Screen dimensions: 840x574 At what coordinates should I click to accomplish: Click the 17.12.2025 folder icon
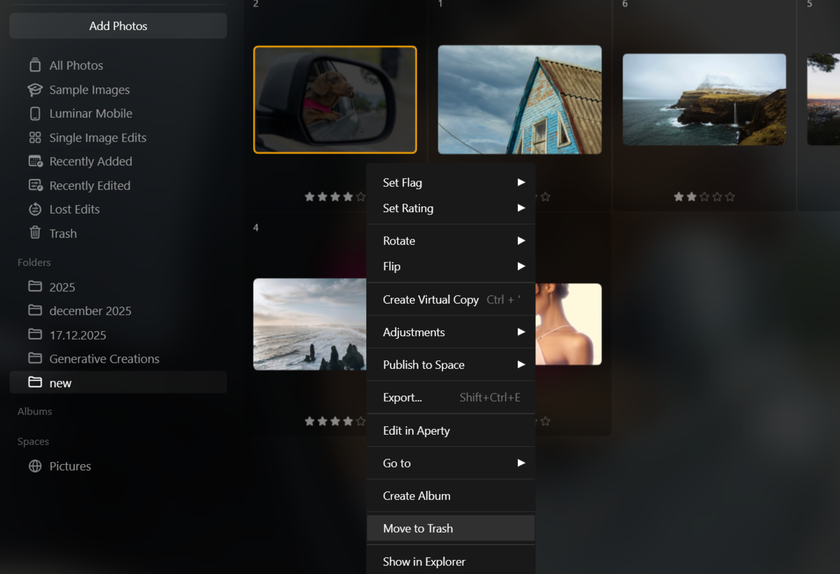click(x=35, y=334)
